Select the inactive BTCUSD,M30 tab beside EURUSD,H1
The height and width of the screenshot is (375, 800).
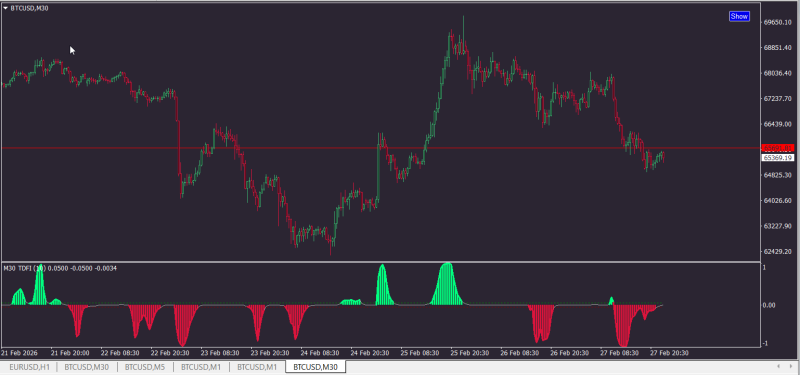tap(87, 367)
